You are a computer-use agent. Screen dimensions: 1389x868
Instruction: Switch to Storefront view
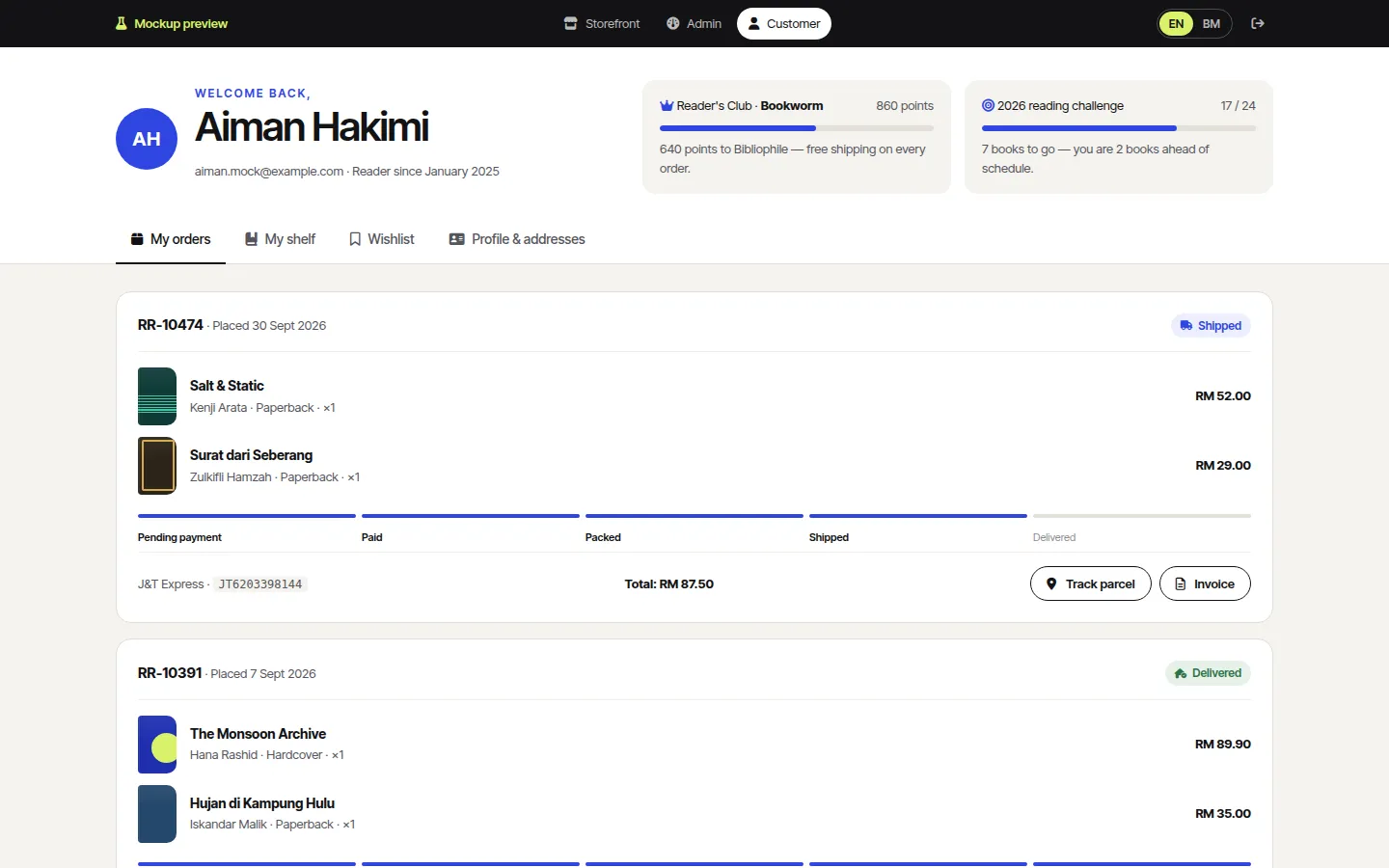pos(602,23)
